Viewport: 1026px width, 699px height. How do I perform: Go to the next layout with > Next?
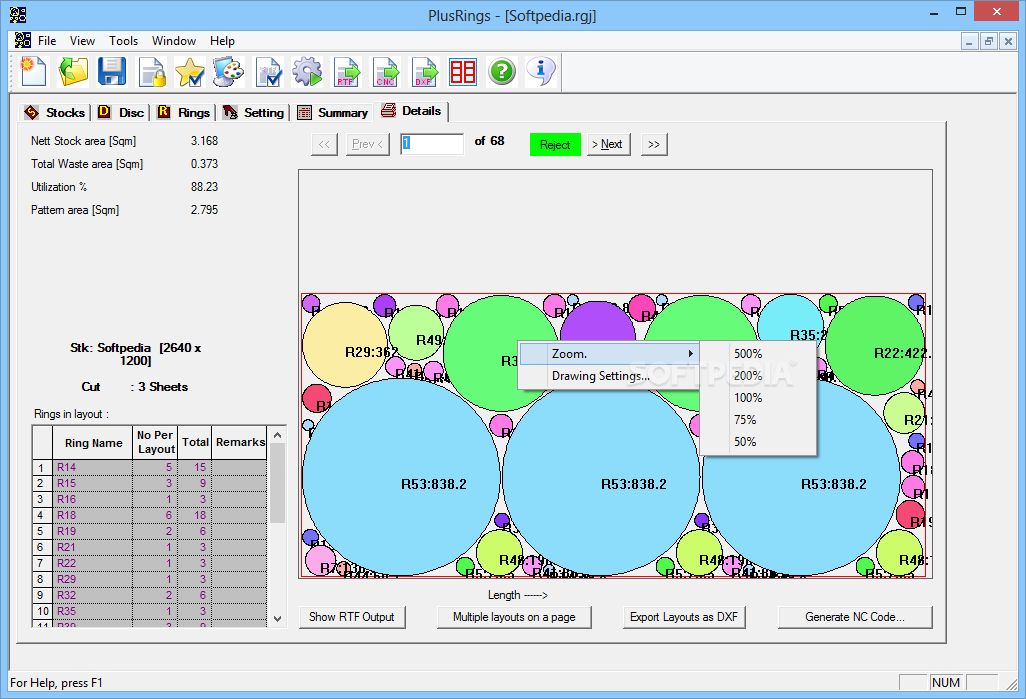tap(609, 144)
